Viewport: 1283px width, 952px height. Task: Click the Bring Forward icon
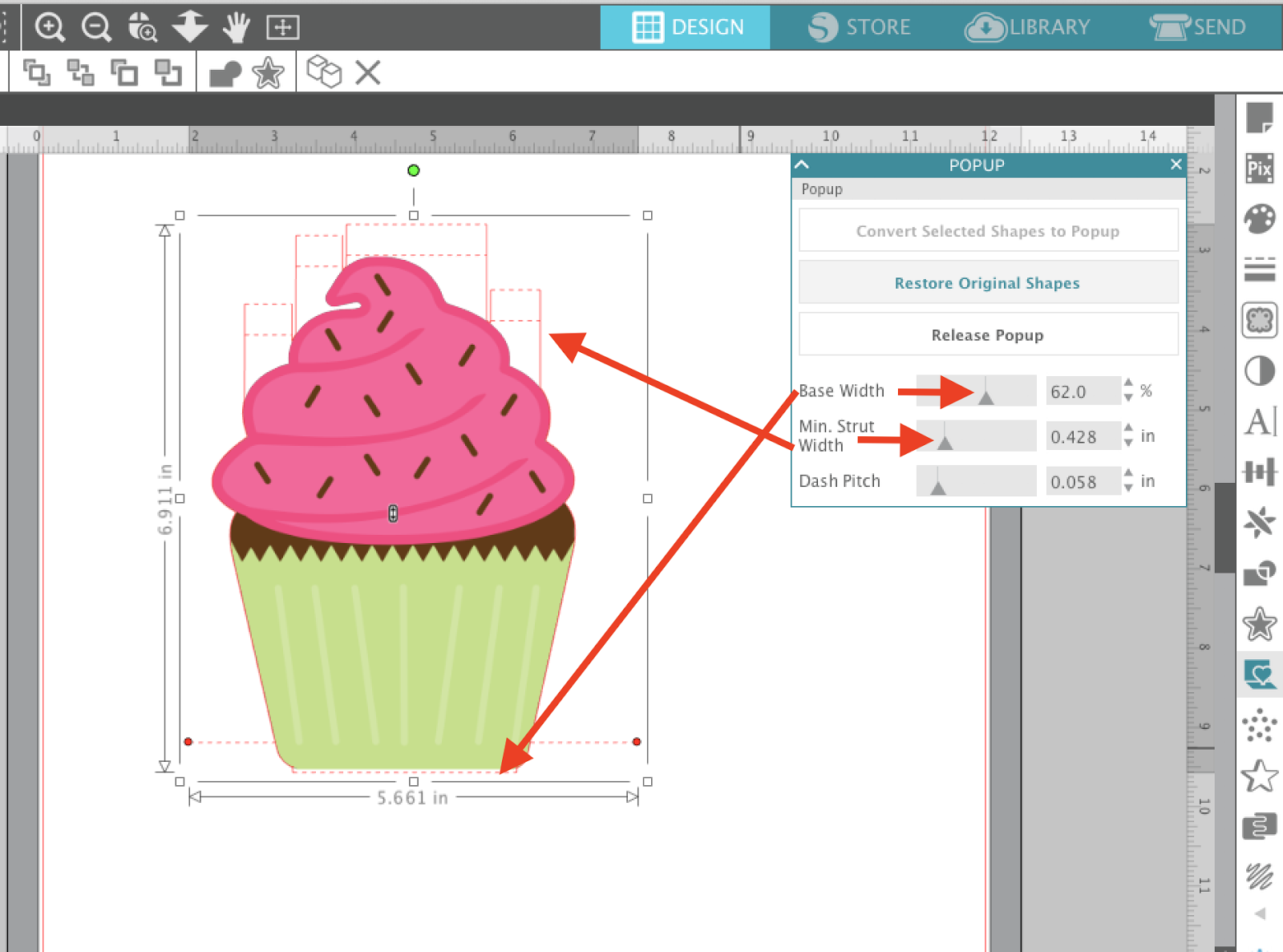(x=124, y=73)
